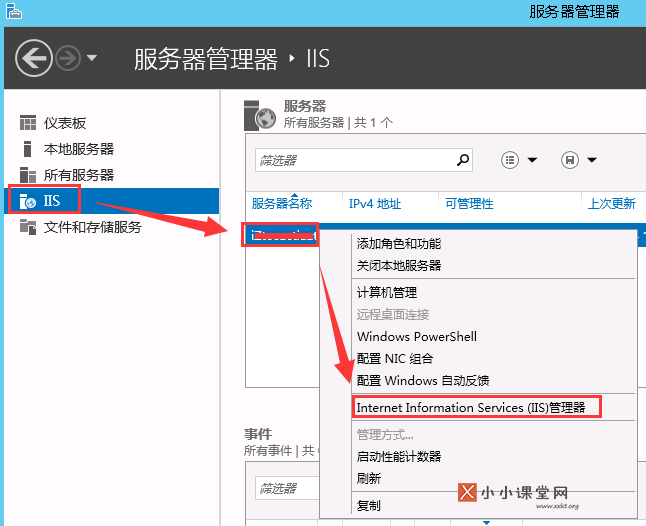Click the list options round icon

point(510,160)
